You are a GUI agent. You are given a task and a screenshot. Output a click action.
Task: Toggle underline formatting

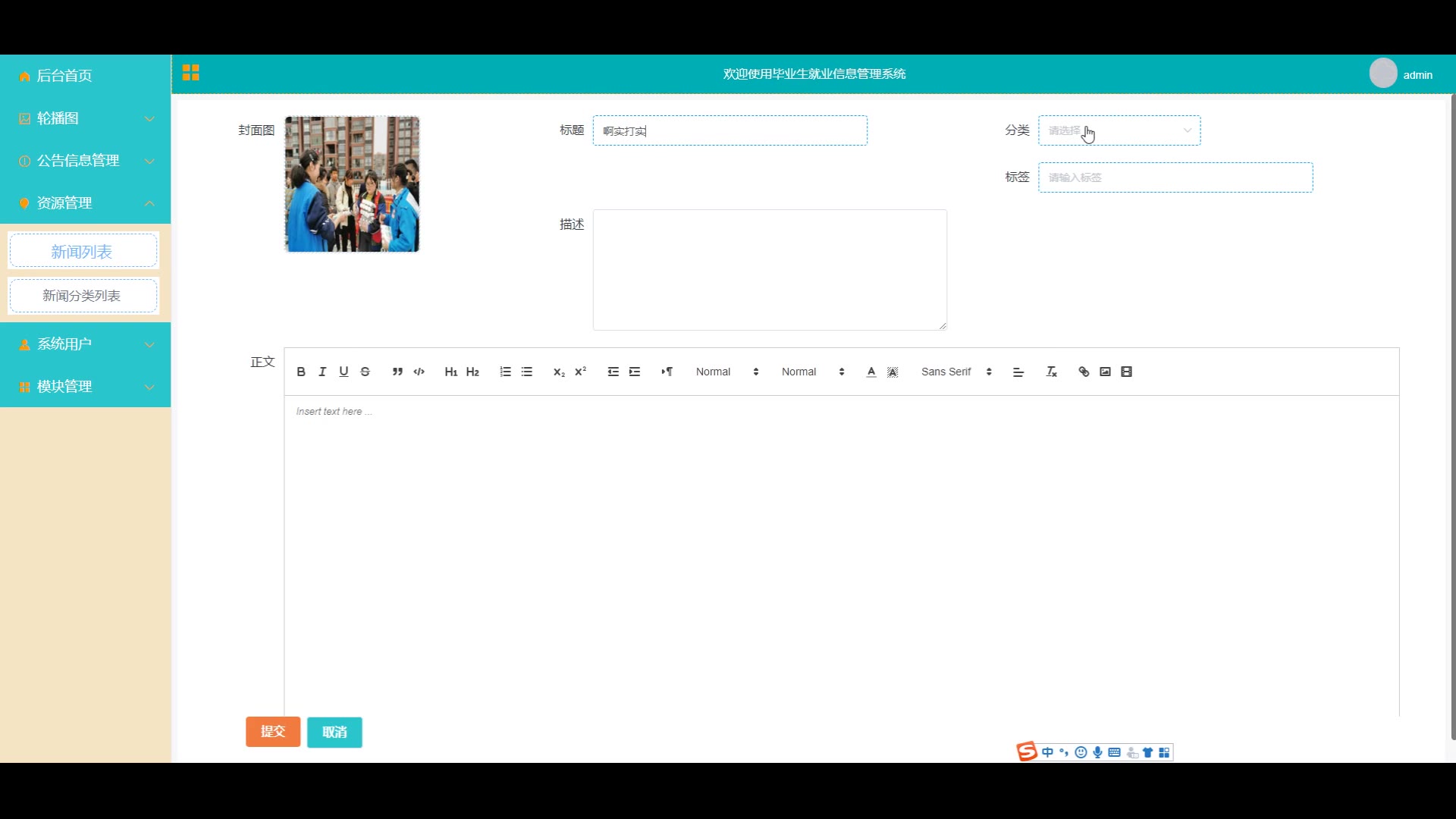(344, 372)
